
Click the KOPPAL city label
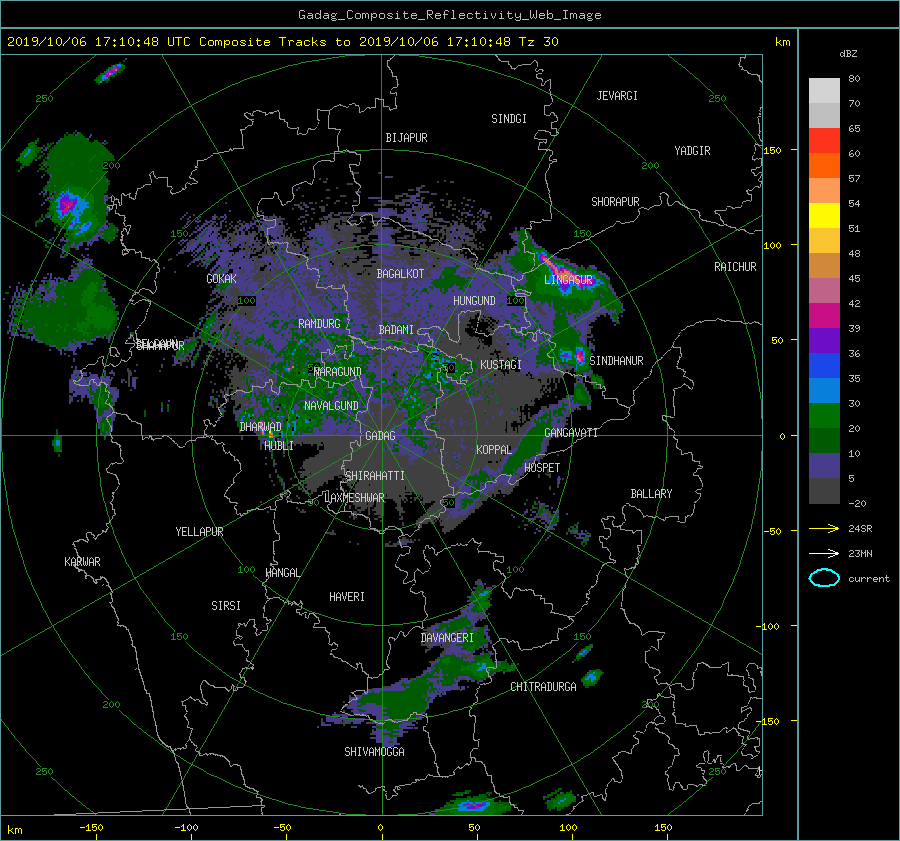494,450
